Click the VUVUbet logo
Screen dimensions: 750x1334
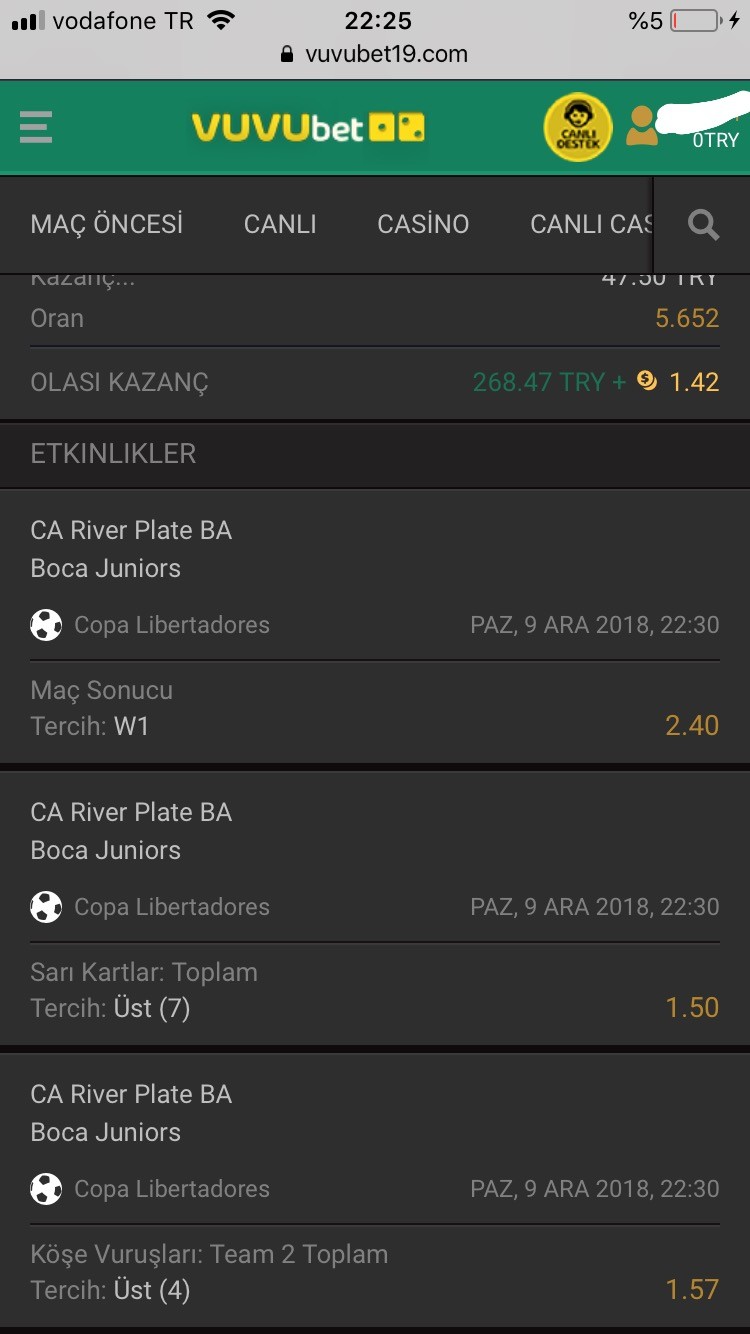pyautogui.click(x=308, y=128)
